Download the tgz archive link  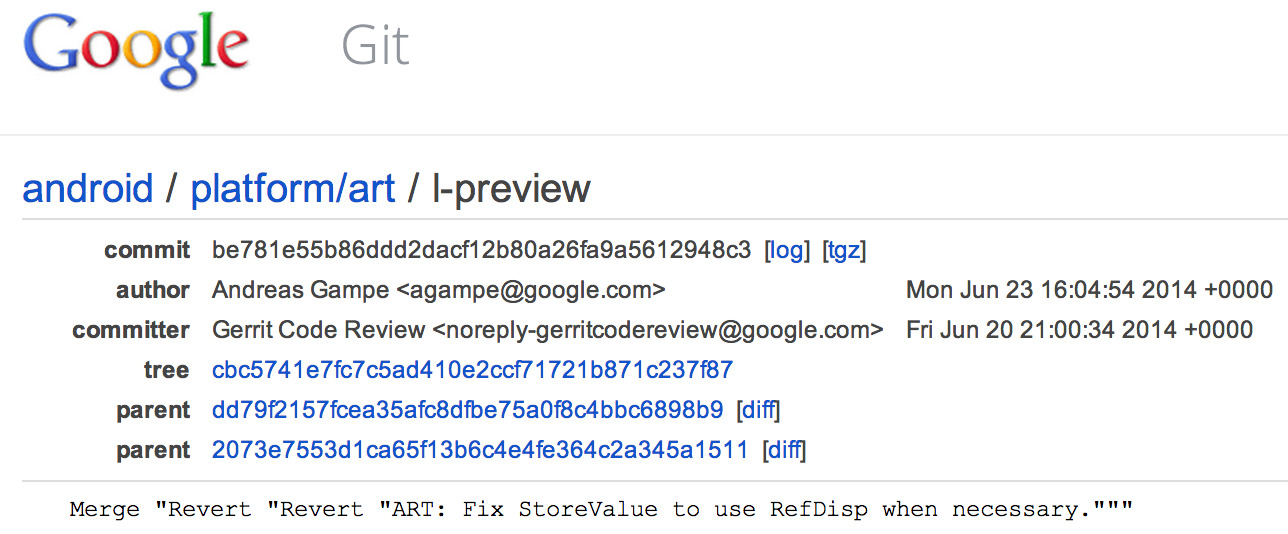tap(843, 250)
